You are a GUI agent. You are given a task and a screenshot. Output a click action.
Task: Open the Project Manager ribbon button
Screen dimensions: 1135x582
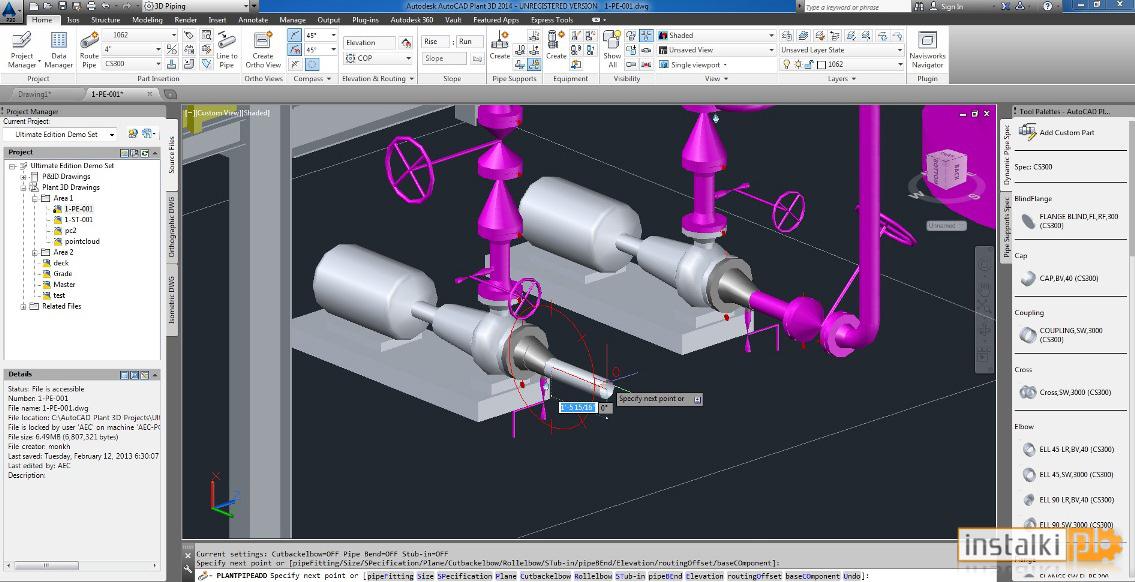[x=21, y=49]
